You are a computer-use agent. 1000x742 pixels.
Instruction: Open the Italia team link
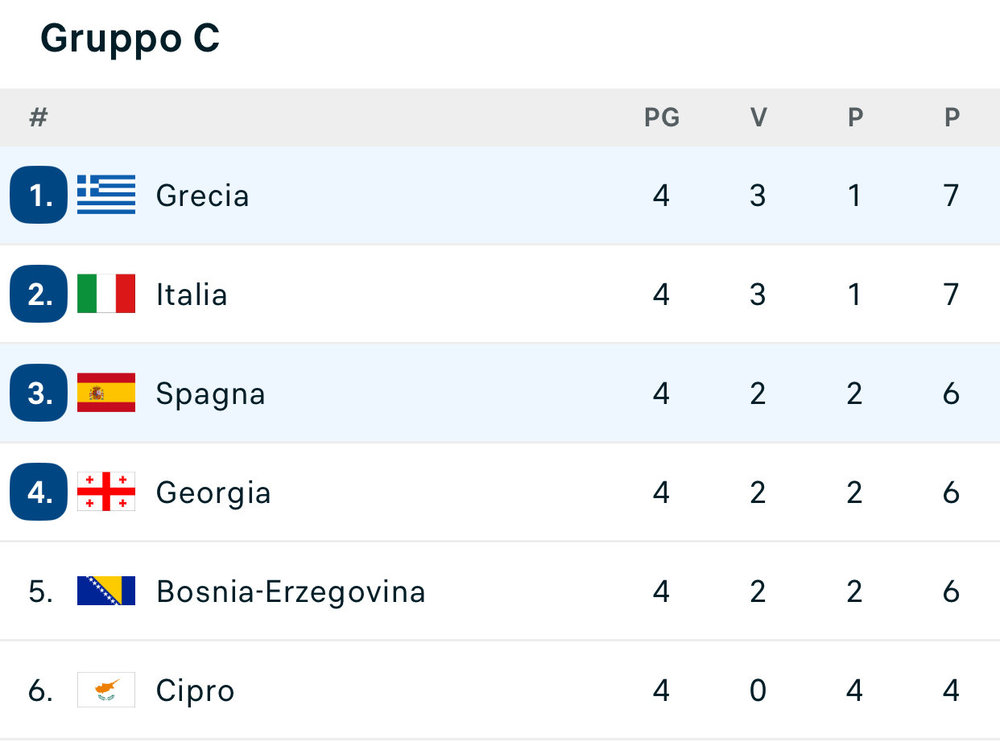tap(191, 295)
